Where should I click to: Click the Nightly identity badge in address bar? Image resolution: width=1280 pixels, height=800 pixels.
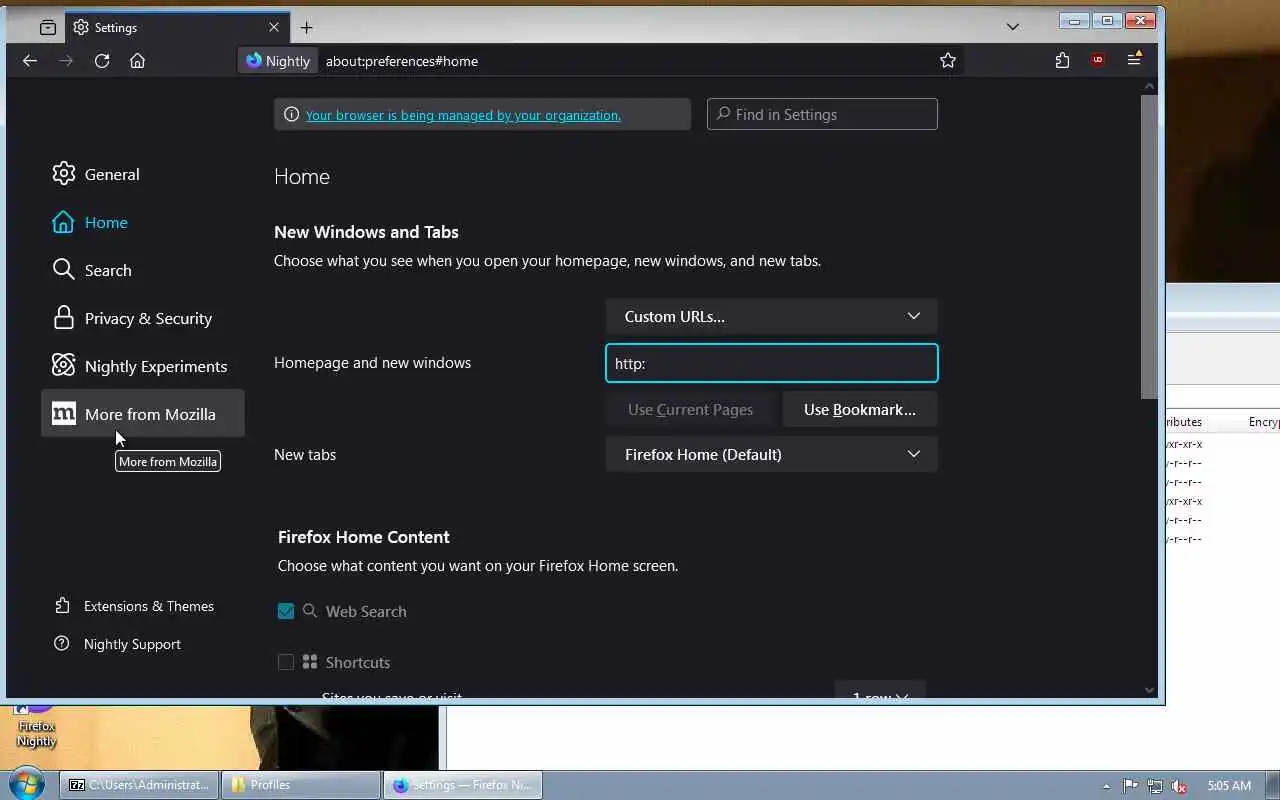tap(278, 61)
